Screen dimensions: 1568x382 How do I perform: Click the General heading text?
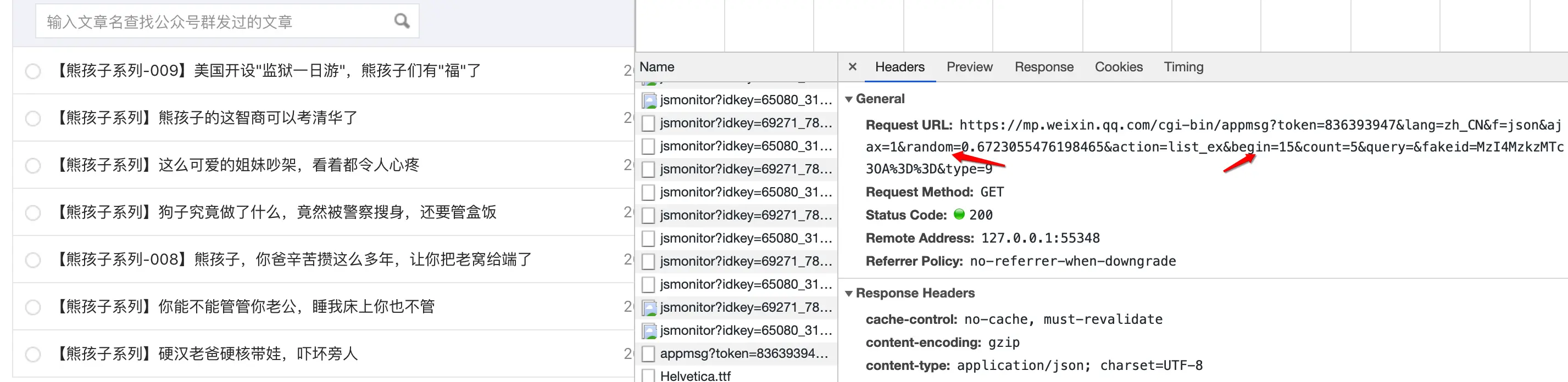[x=880, y=99]
